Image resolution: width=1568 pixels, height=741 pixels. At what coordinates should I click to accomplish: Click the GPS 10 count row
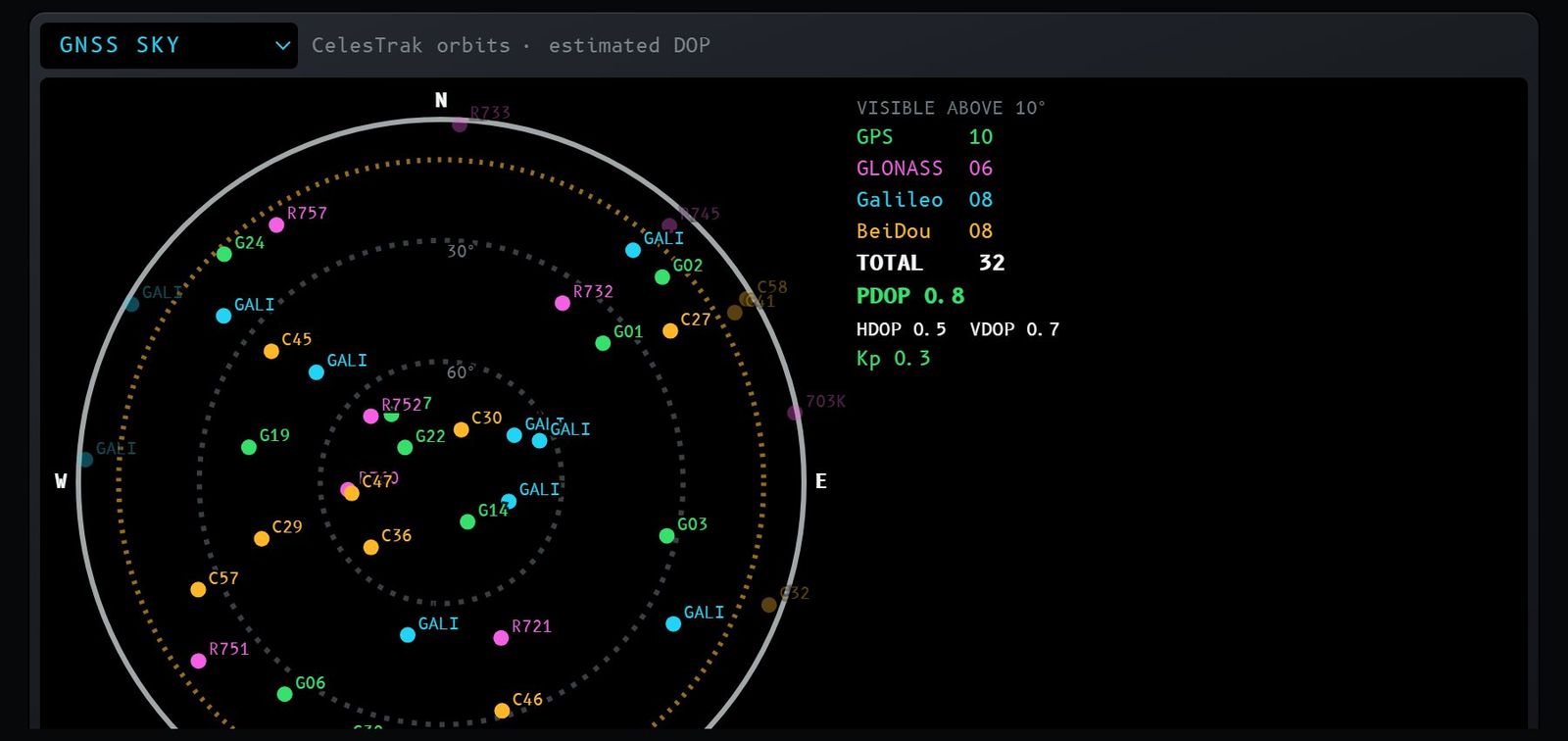pyautogui.click(x=924, y=137)
